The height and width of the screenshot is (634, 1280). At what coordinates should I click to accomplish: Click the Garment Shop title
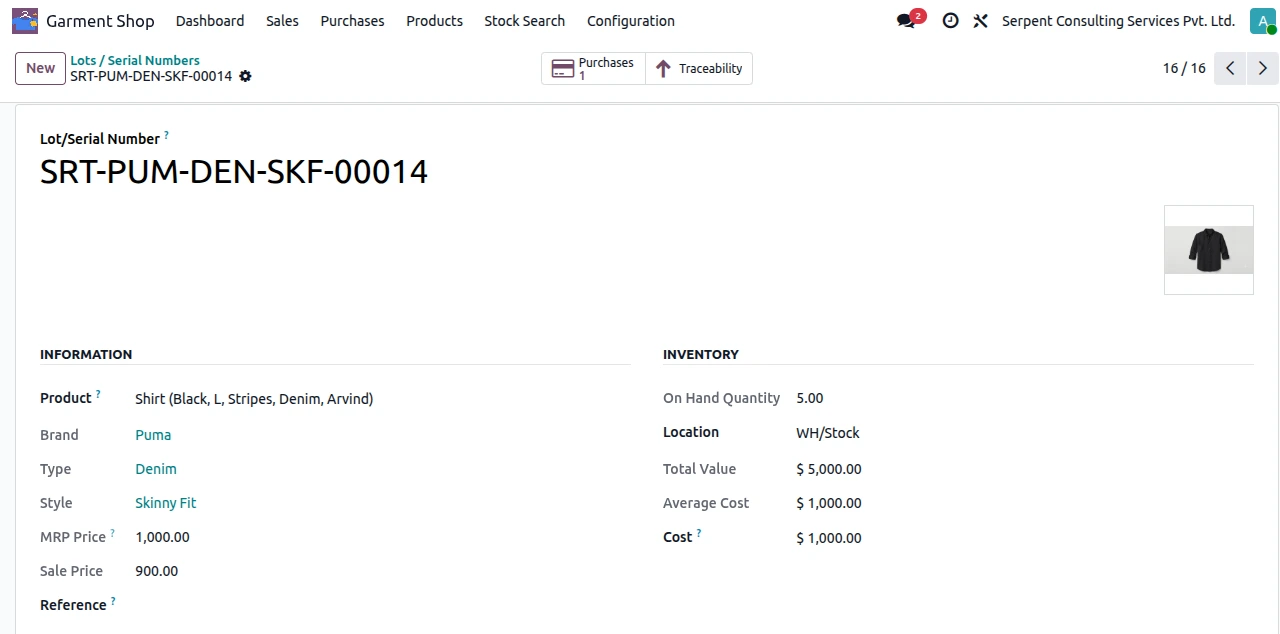point(100,21)
